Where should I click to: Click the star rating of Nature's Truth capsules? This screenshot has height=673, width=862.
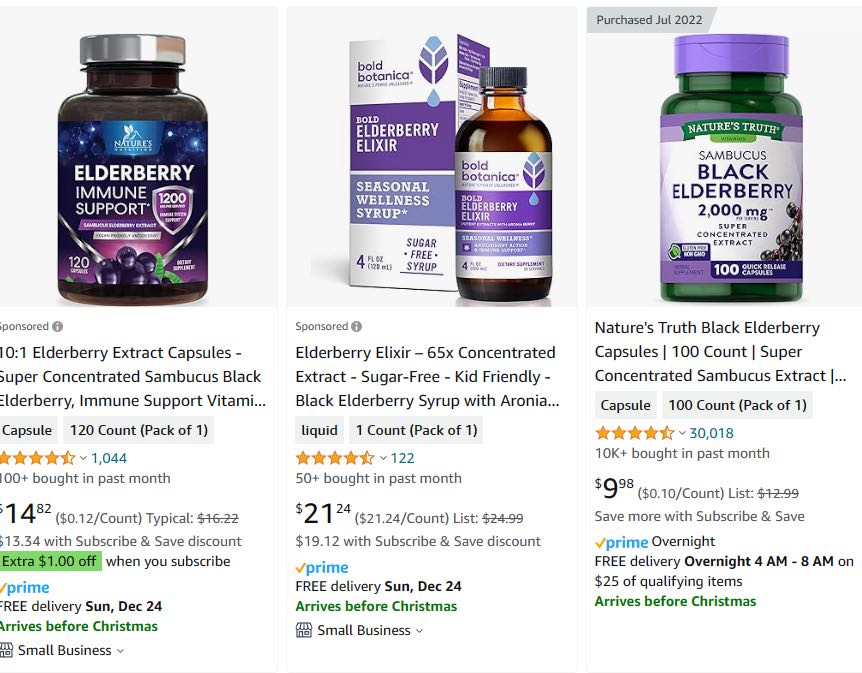tap(634, 433)
